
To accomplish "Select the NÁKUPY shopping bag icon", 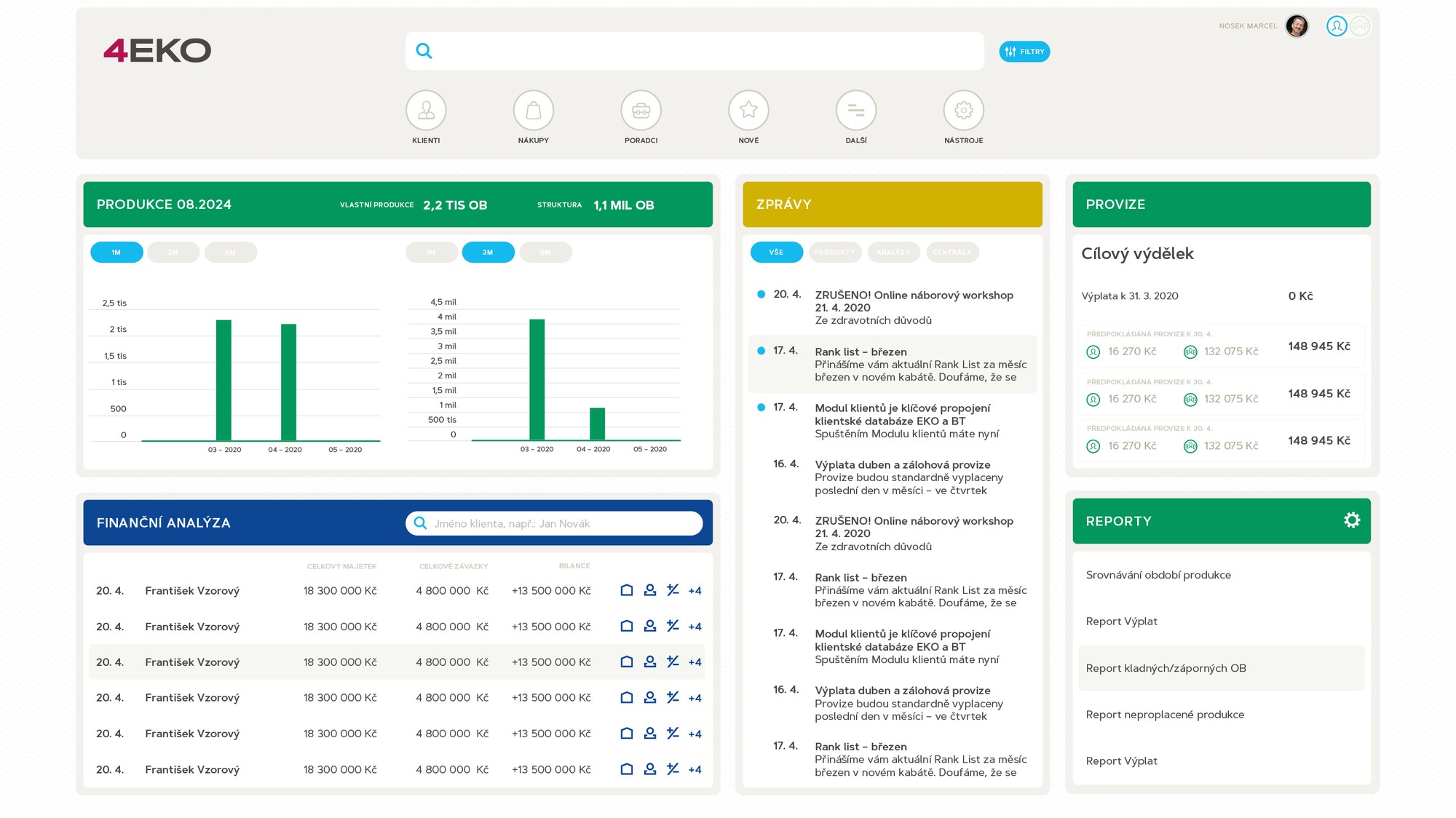I will click(534, 110).
